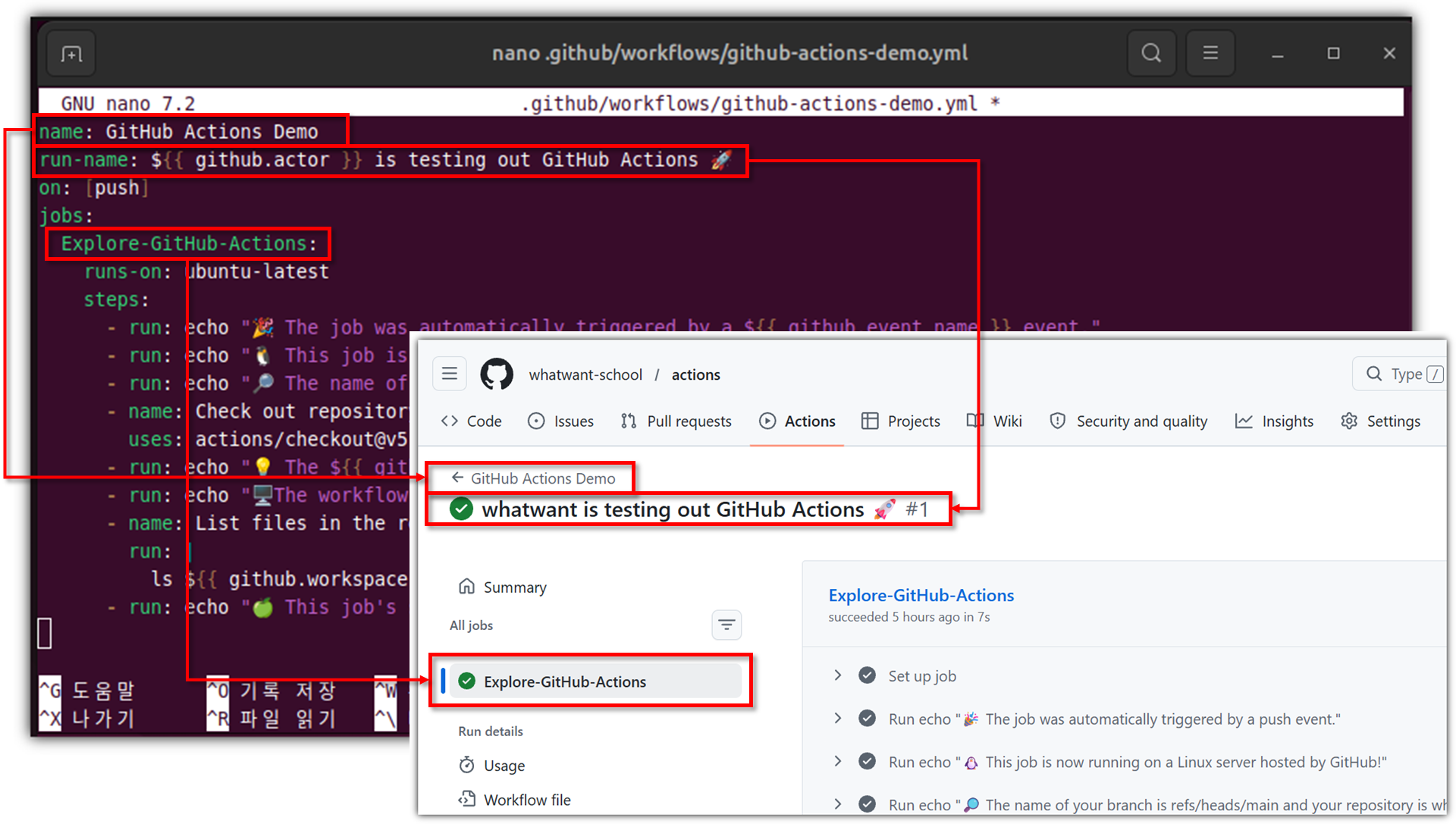Open the hamburger navigation menu on GitHub

450,374
